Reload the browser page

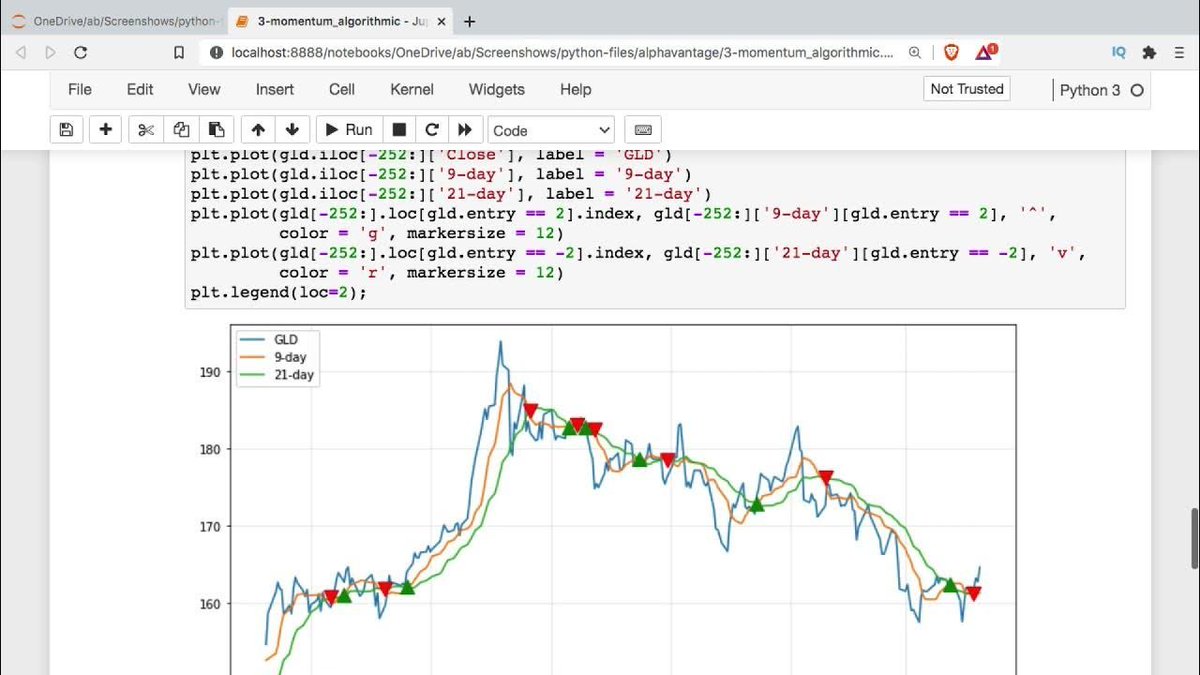[x=83, y=52]
